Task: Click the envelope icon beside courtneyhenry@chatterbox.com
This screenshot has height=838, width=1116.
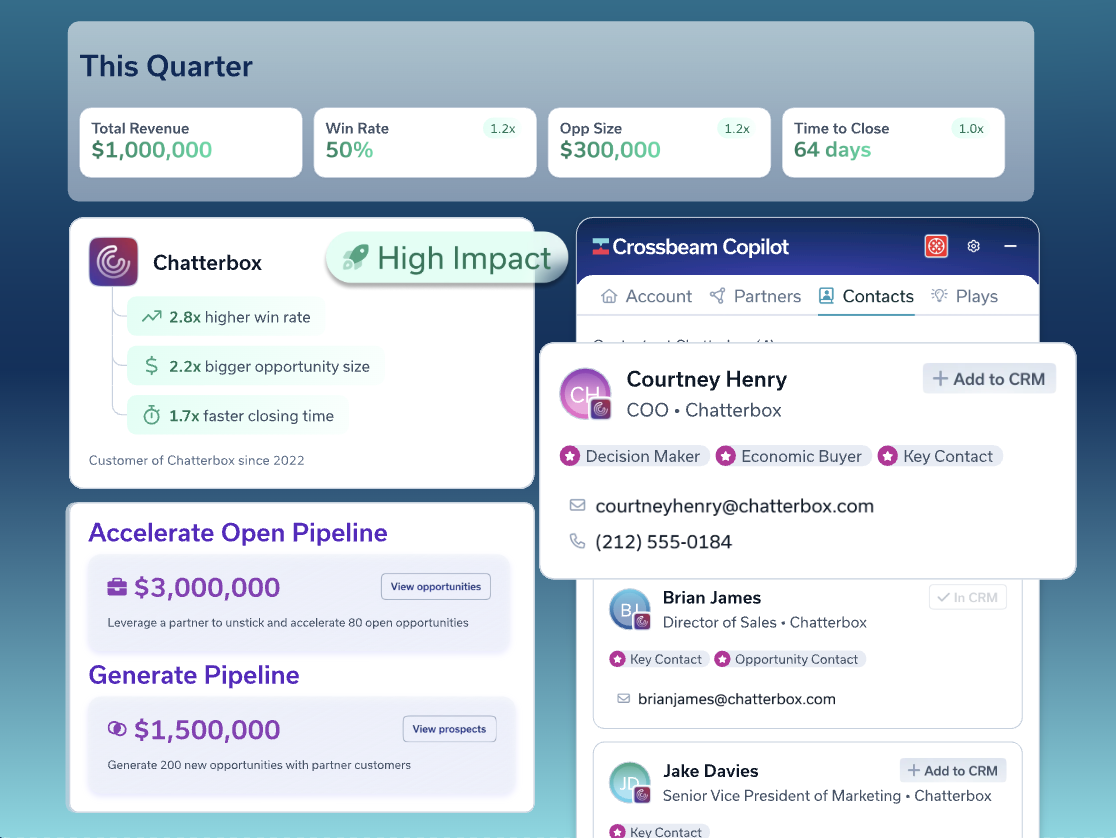Action: [577, 506]
